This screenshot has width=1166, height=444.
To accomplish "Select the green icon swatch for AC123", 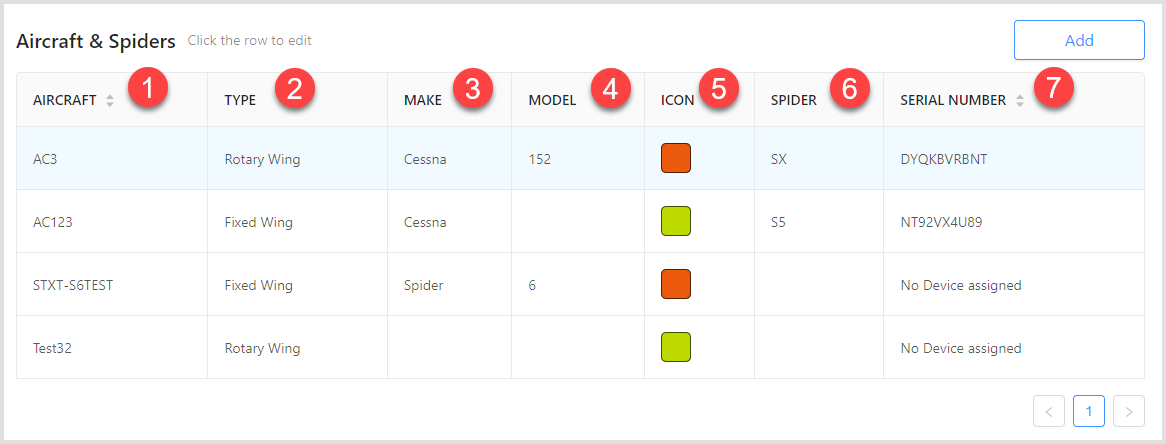I will [x=676, y=222].
